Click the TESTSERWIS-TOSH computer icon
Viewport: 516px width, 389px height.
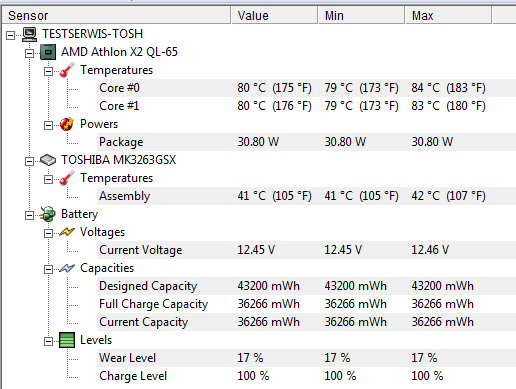click(x=30, y=34)
